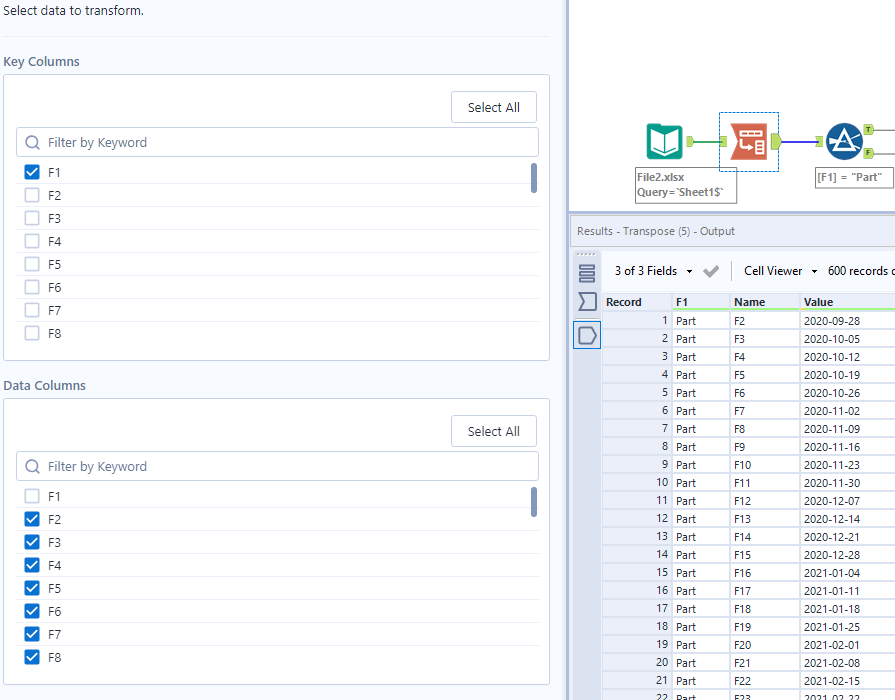Click the top data view icon in Results sidebar
895x700 pixels.
(586, 271)
